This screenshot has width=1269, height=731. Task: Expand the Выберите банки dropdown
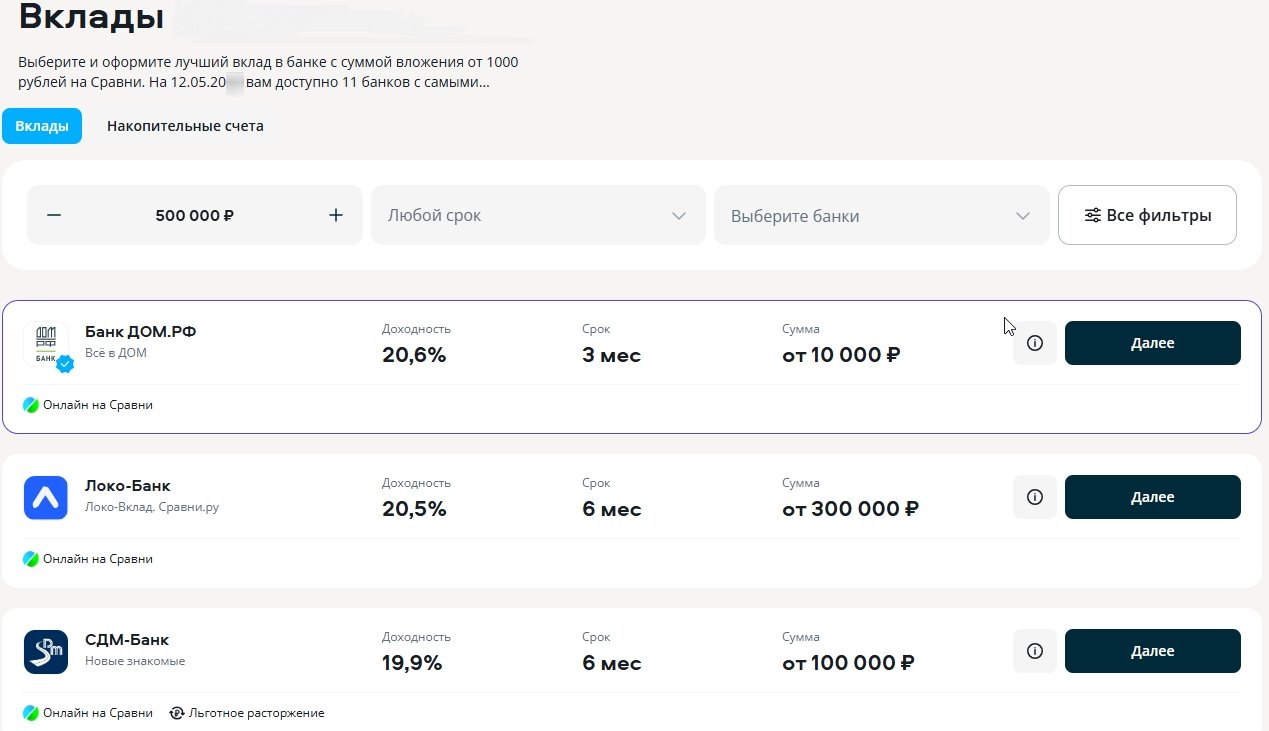(881, 215)
